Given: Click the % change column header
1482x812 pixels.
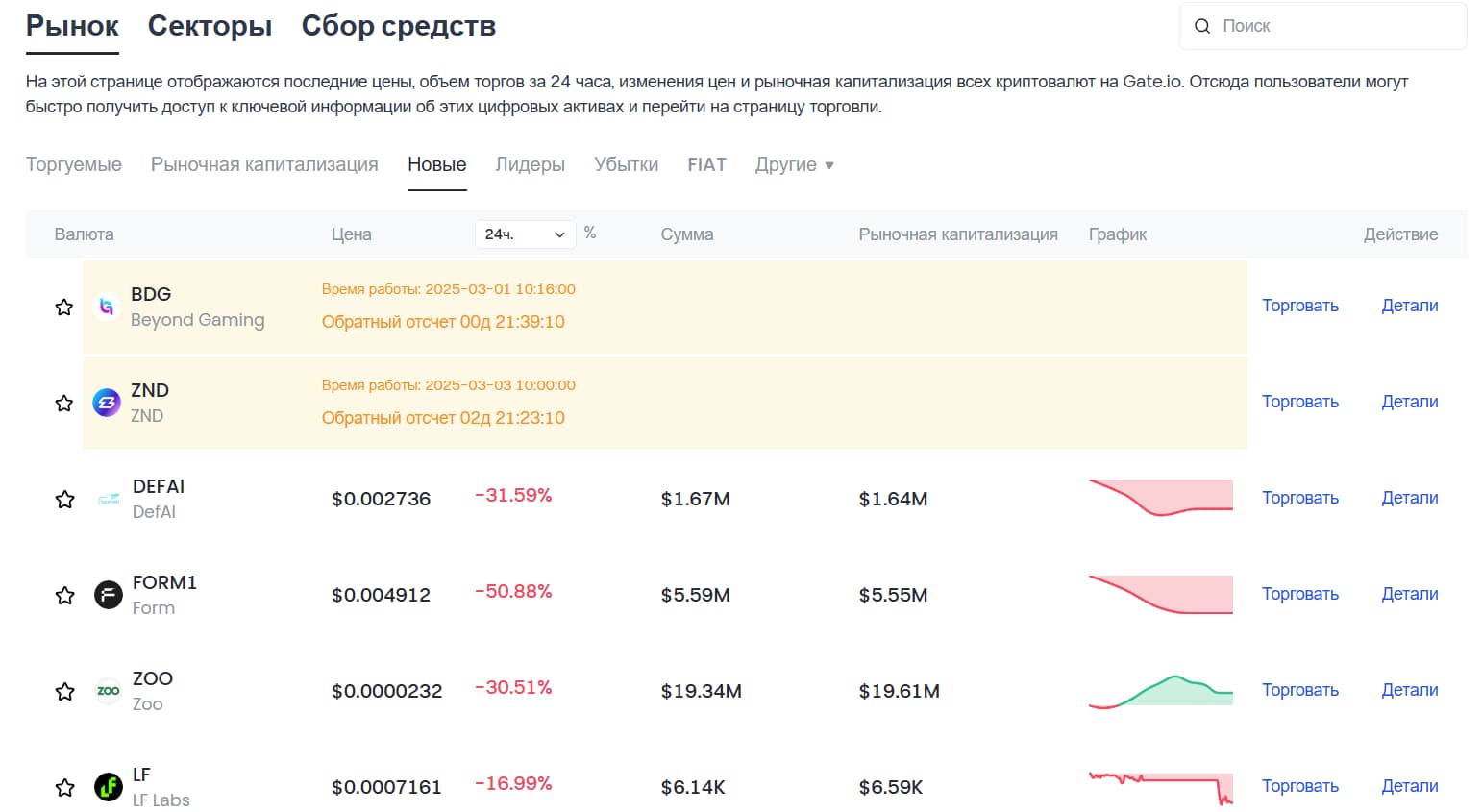Looking at the screenshot, I should coord(590,233).
